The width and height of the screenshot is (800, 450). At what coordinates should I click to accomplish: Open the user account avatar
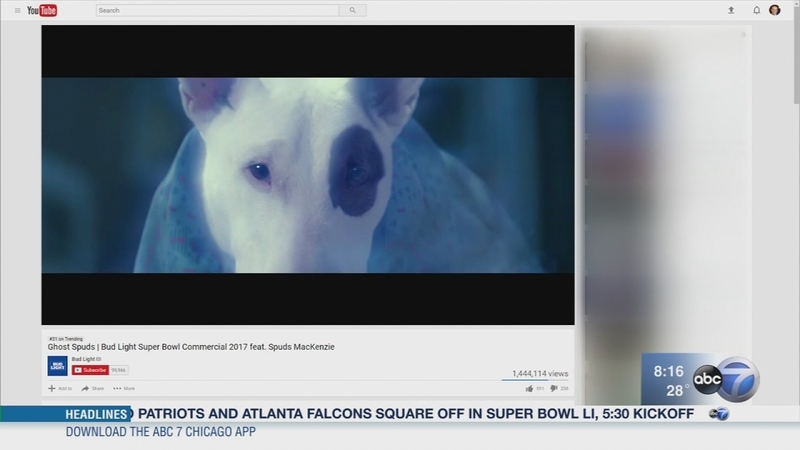coord(774,10)
